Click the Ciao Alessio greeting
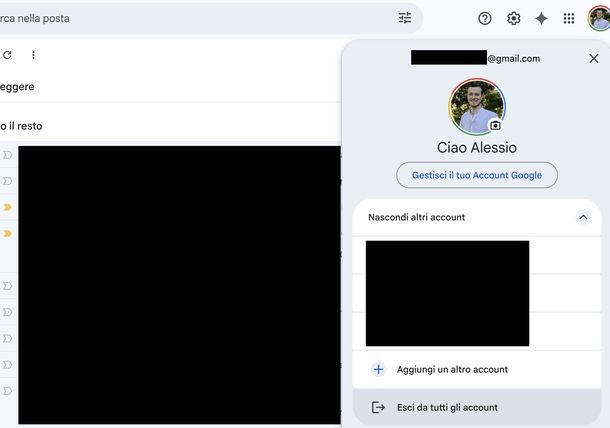This screenshot has width=610, height=428. [x=477, y=147]
